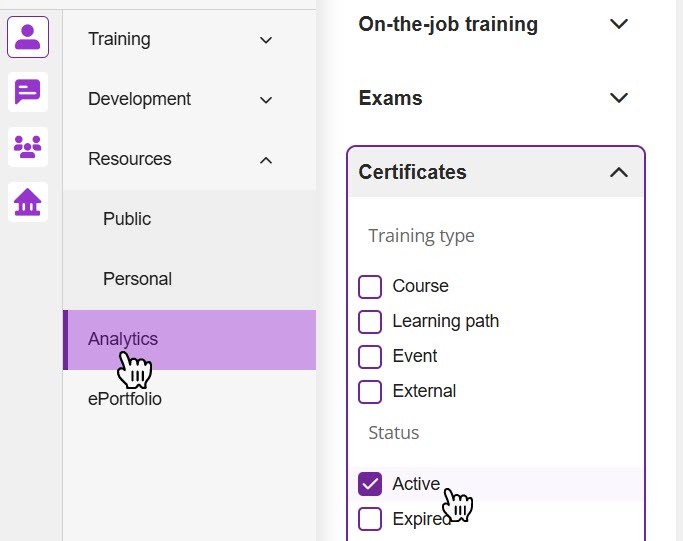Open the Personal resources menu item
Viewport: 683px width, 541px height.
[137, 279]
